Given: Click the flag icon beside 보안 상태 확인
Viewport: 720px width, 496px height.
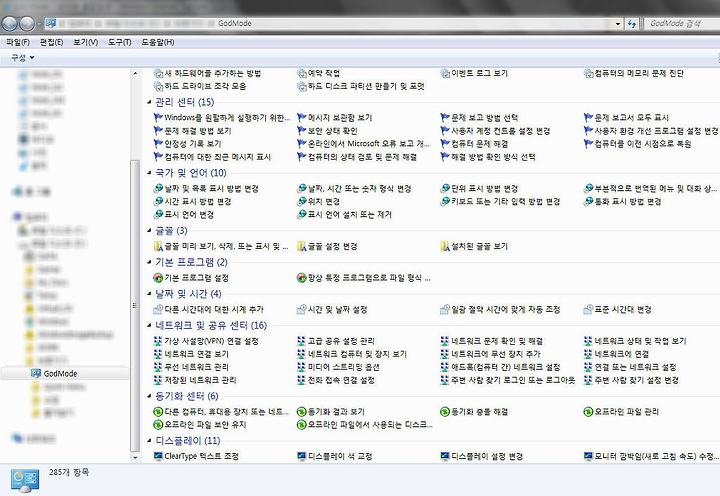Looking at the screenshot, I should tap(301, 130).
